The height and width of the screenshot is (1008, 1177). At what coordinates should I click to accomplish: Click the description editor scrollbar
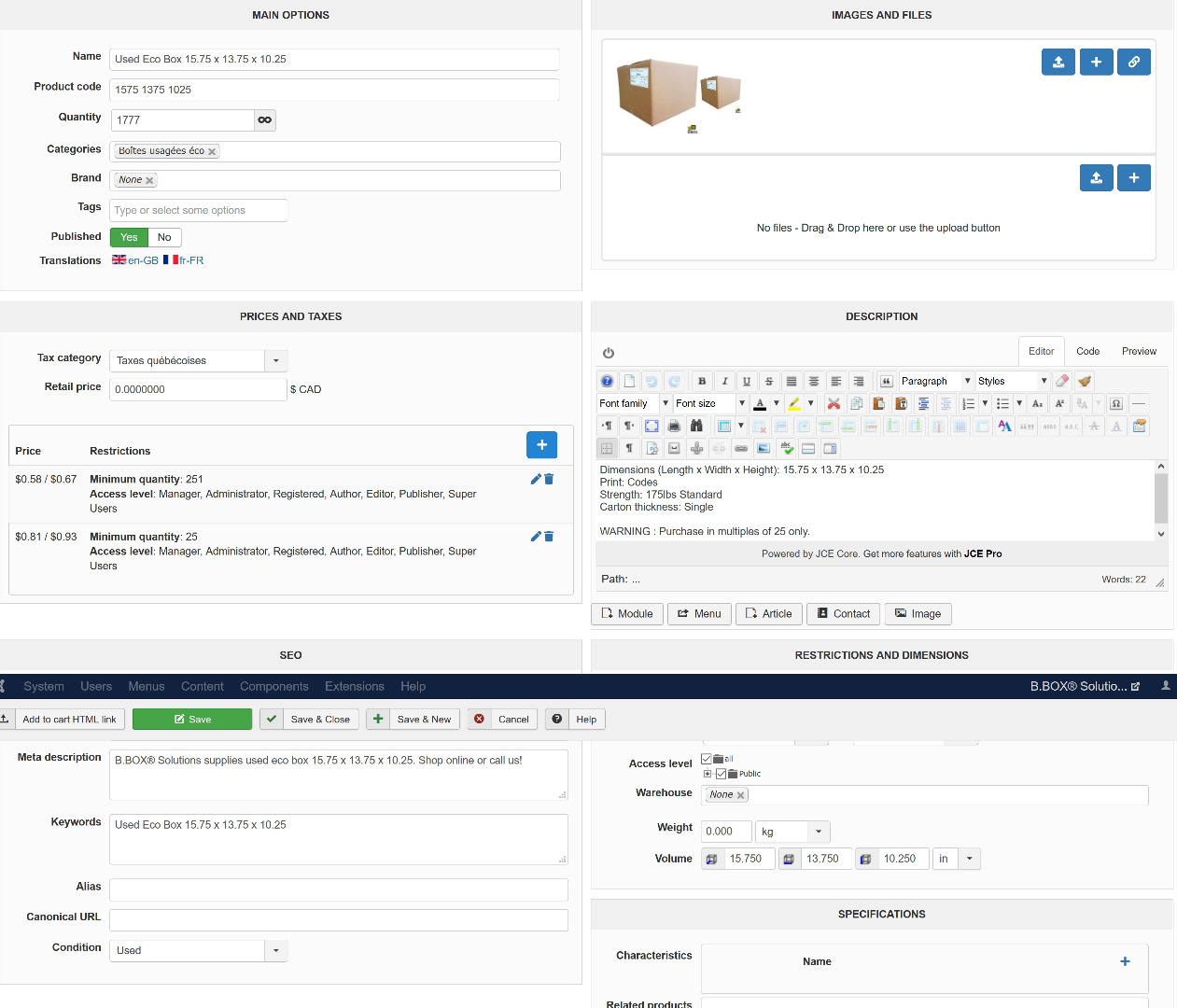pos(1161,500)
